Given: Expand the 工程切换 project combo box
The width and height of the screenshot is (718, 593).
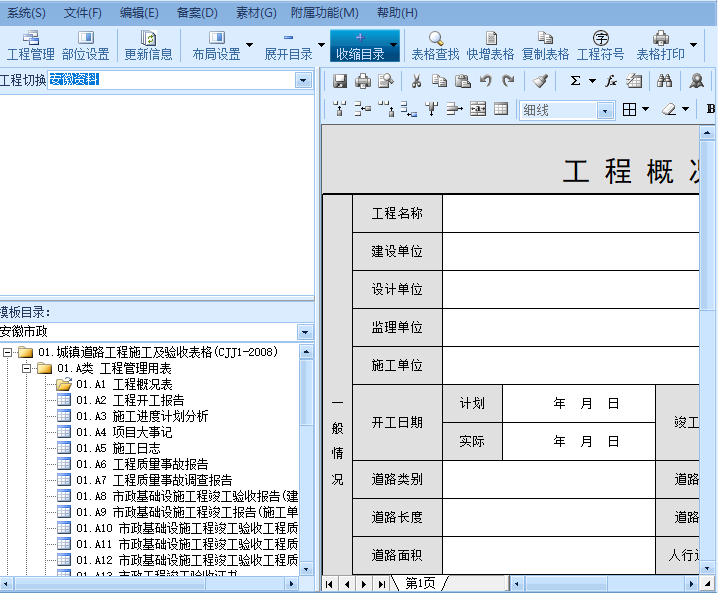Looking at the screenshot, I should click(x=303, y=80).
